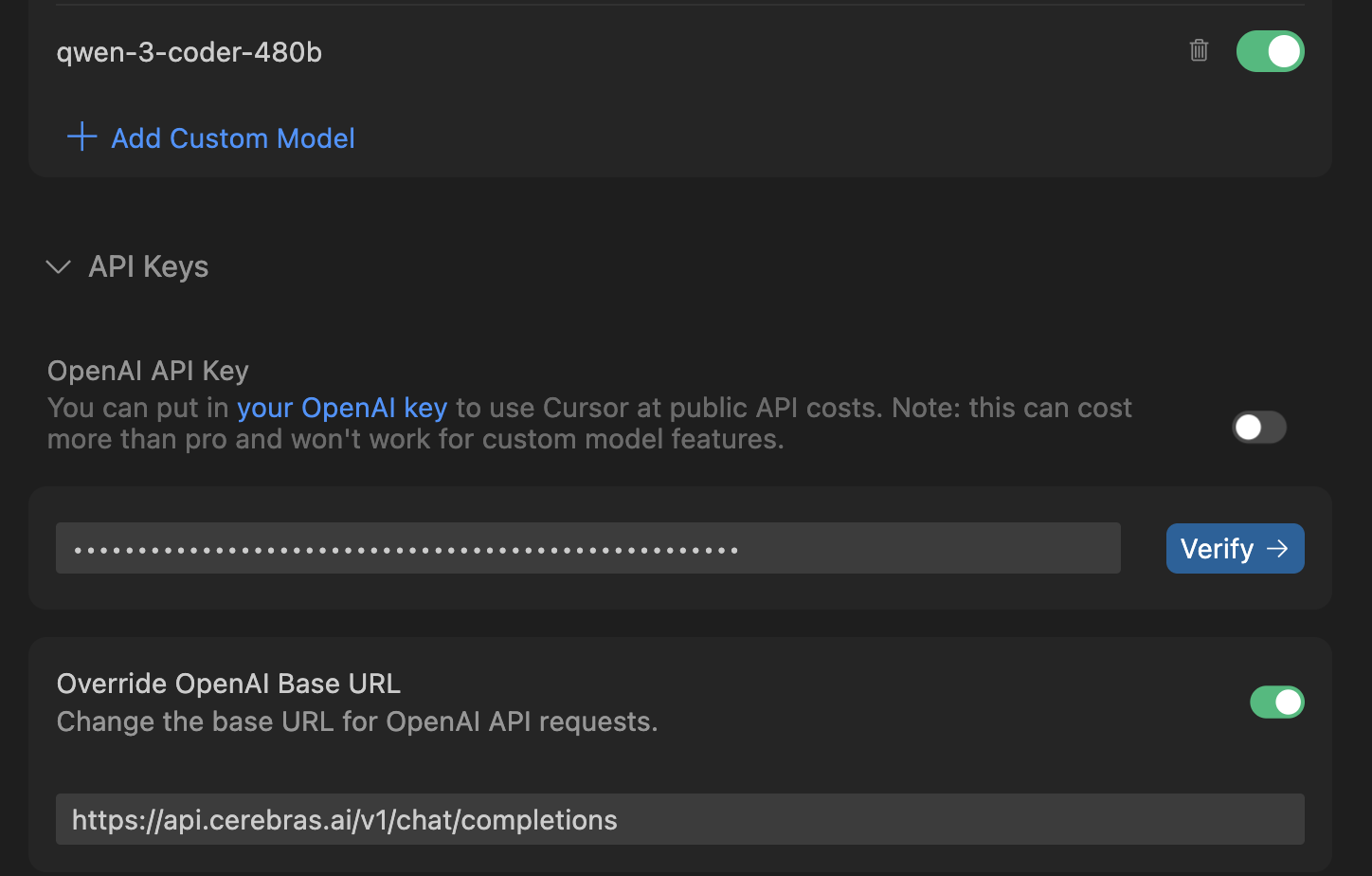Click the arrow icon inside the Verify button

[x=1277, y=548]
